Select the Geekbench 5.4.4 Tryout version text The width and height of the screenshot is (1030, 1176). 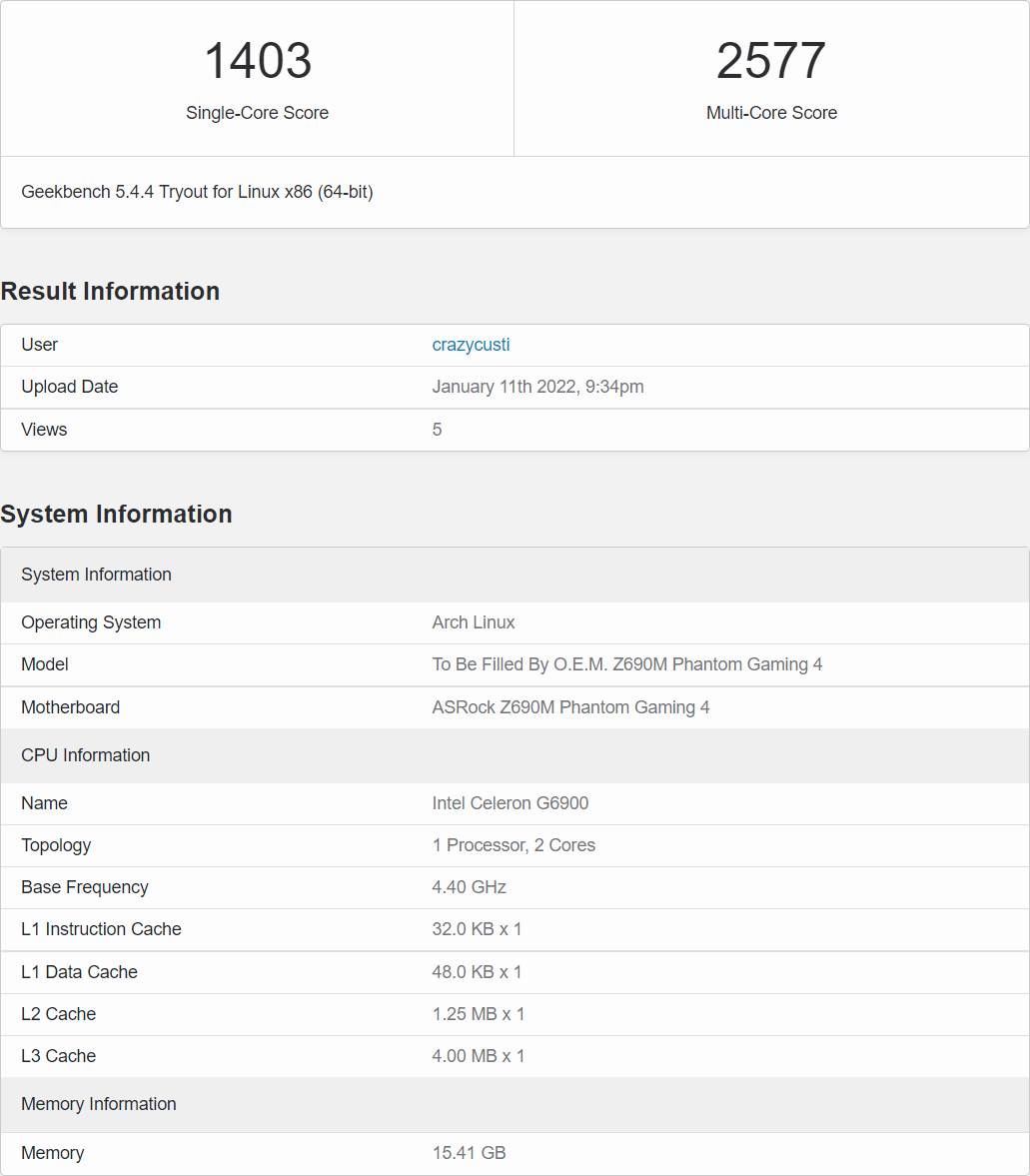[196, 192]
